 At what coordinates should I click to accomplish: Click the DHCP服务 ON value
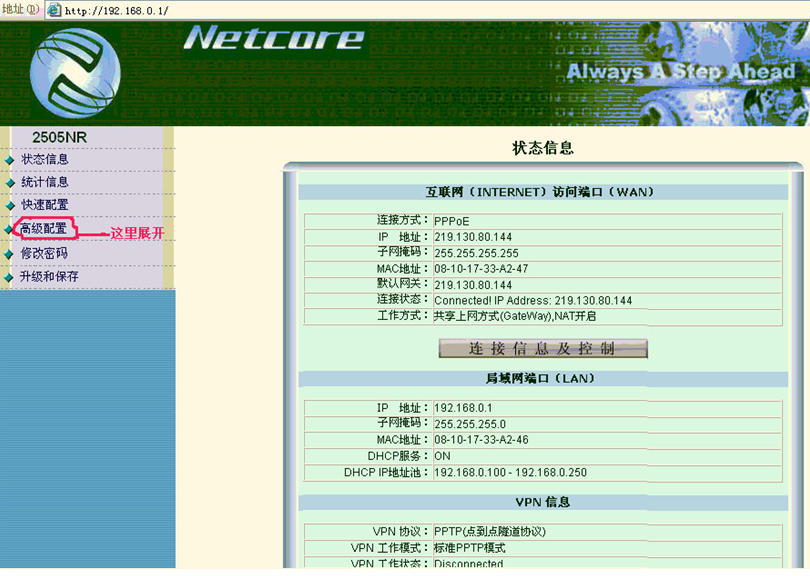(442, 456)
